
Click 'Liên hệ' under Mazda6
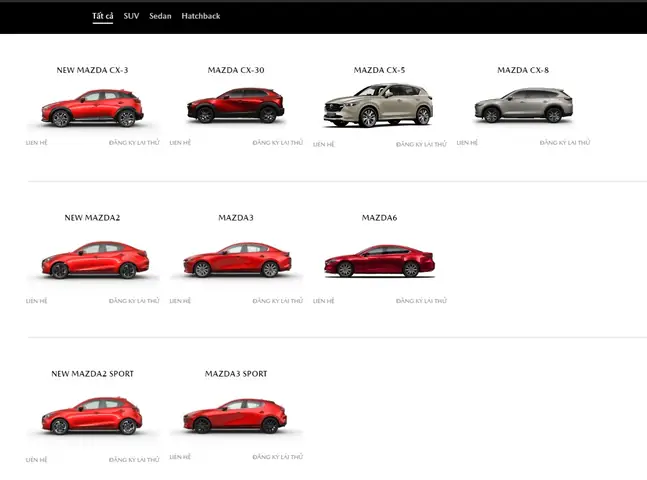tap(324, 300)
